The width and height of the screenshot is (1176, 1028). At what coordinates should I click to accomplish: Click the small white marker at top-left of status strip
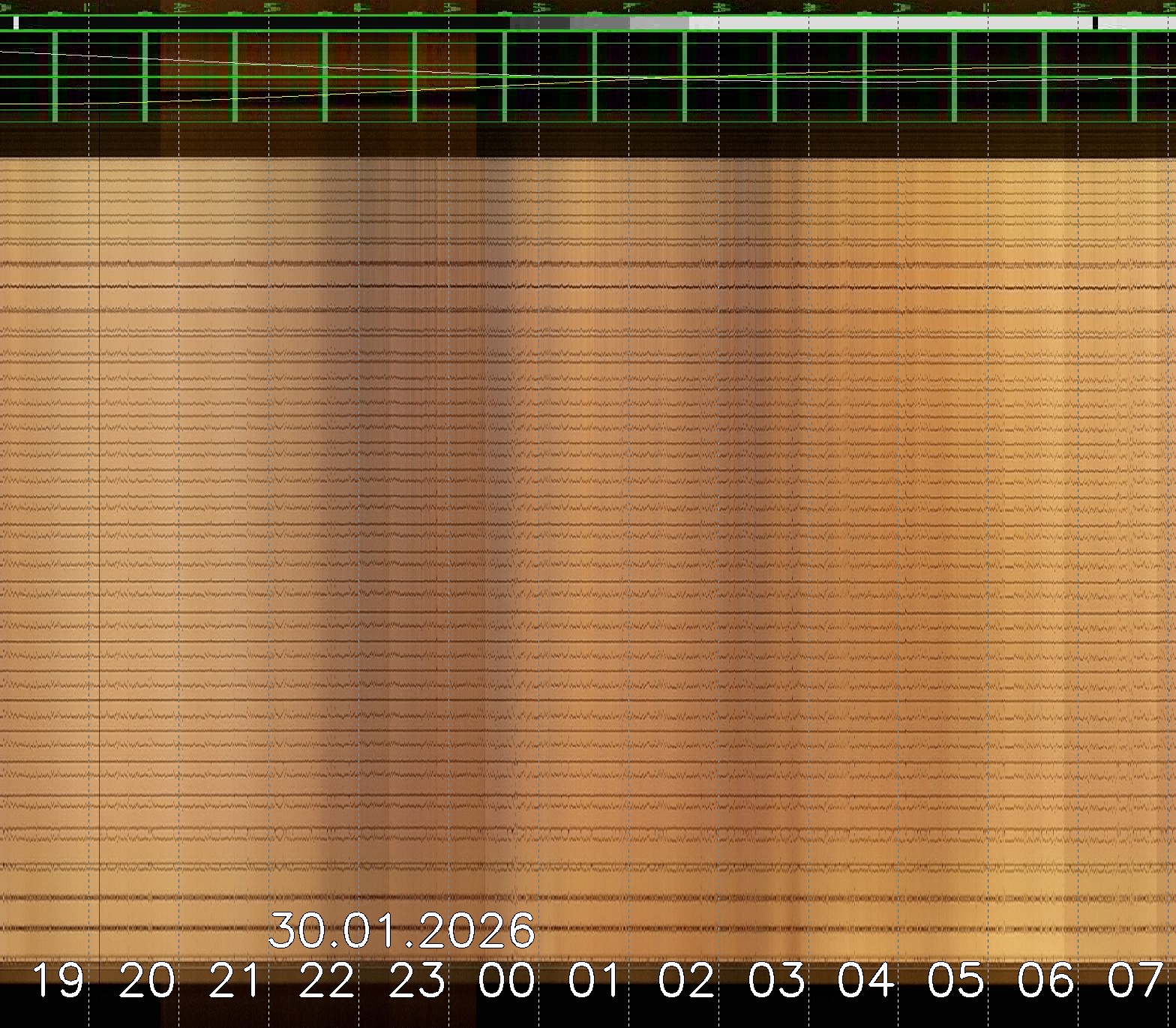tap(16, 23)
